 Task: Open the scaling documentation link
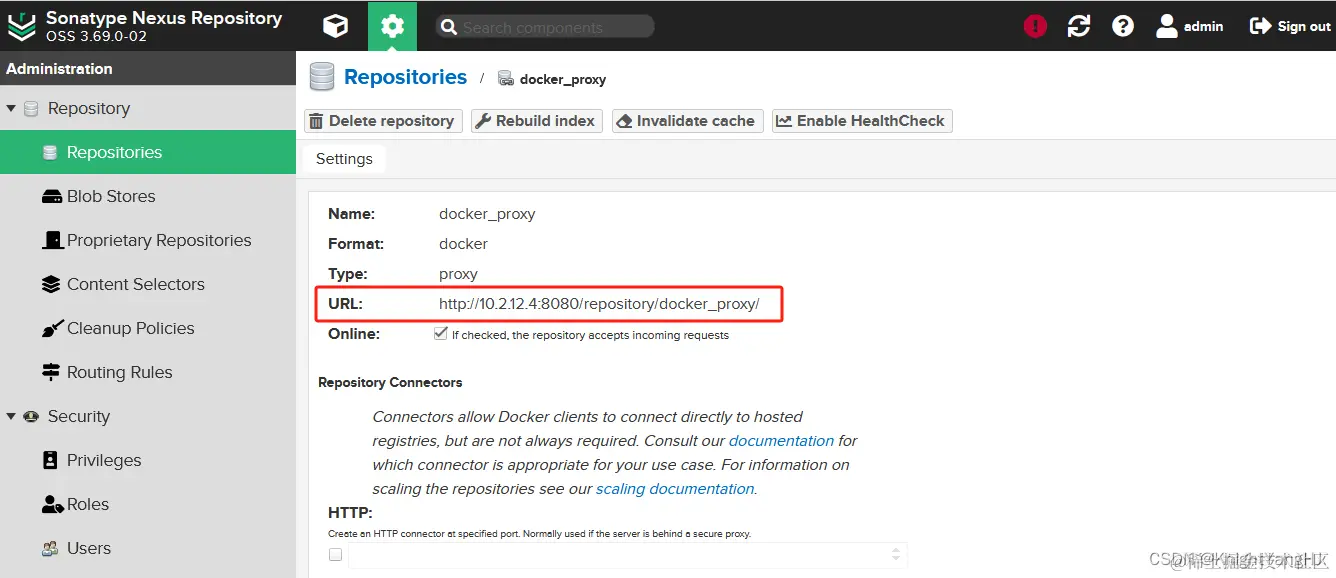point(675,489)
